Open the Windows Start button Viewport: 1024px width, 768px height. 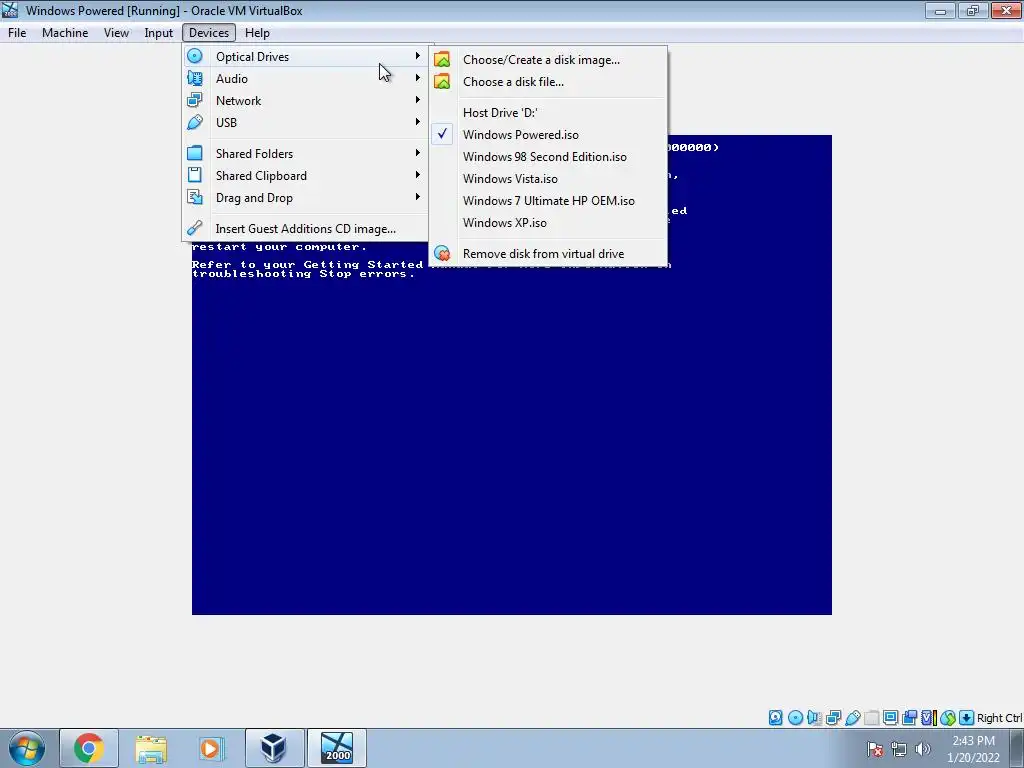[x=27, y=748]
